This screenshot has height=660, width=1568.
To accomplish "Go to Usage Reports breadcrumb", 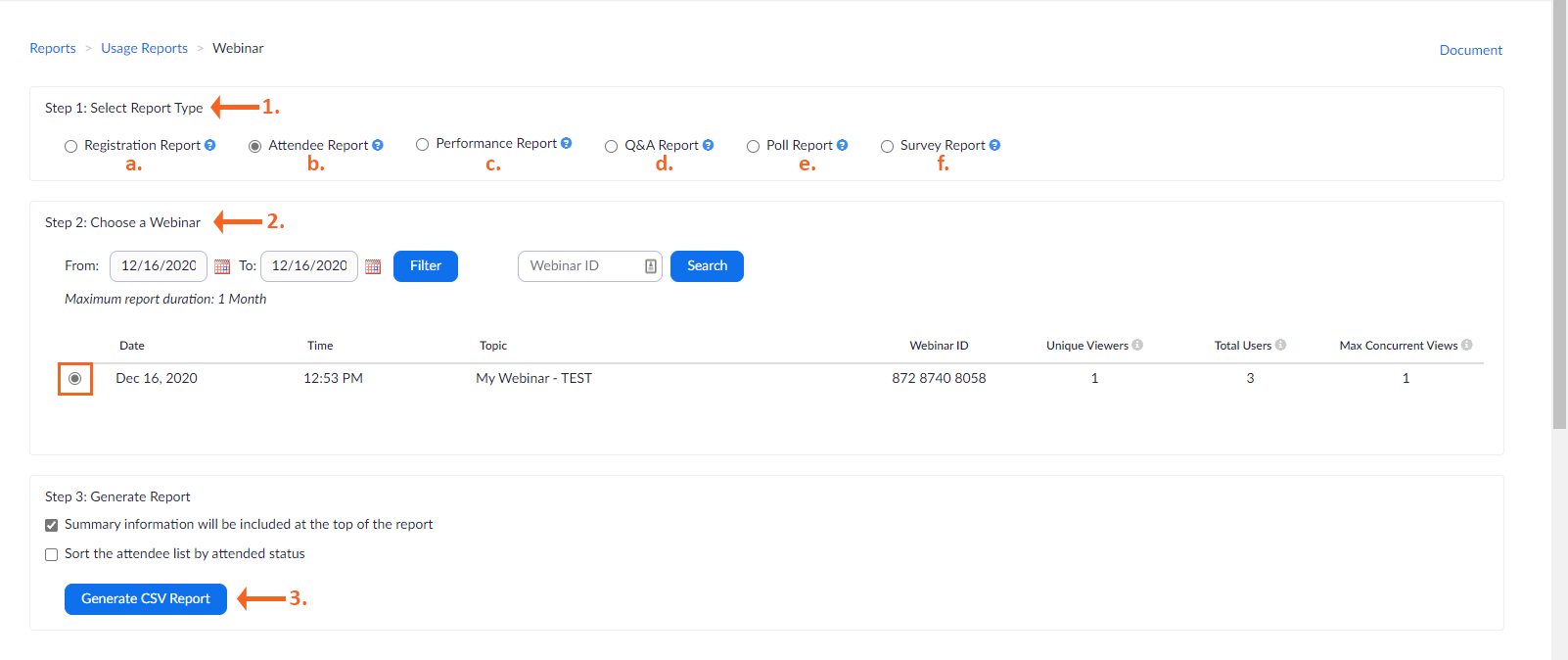I will (144, 48).
